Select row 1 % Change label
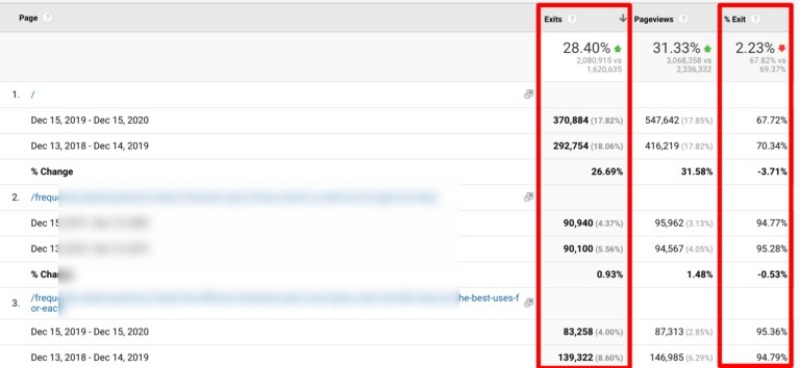 coord(52,172)
